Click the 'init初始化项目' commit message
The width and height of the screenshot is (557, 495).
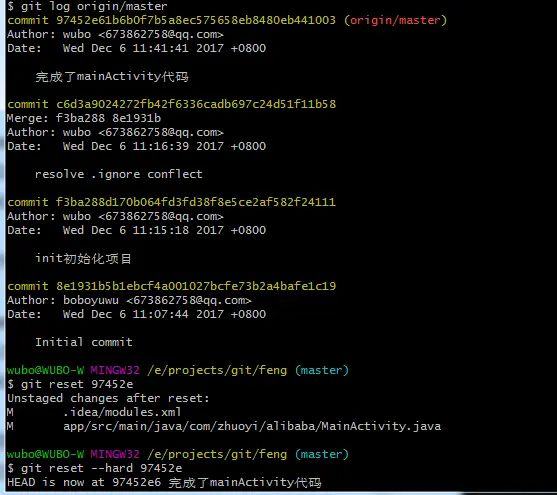(83, 258)
